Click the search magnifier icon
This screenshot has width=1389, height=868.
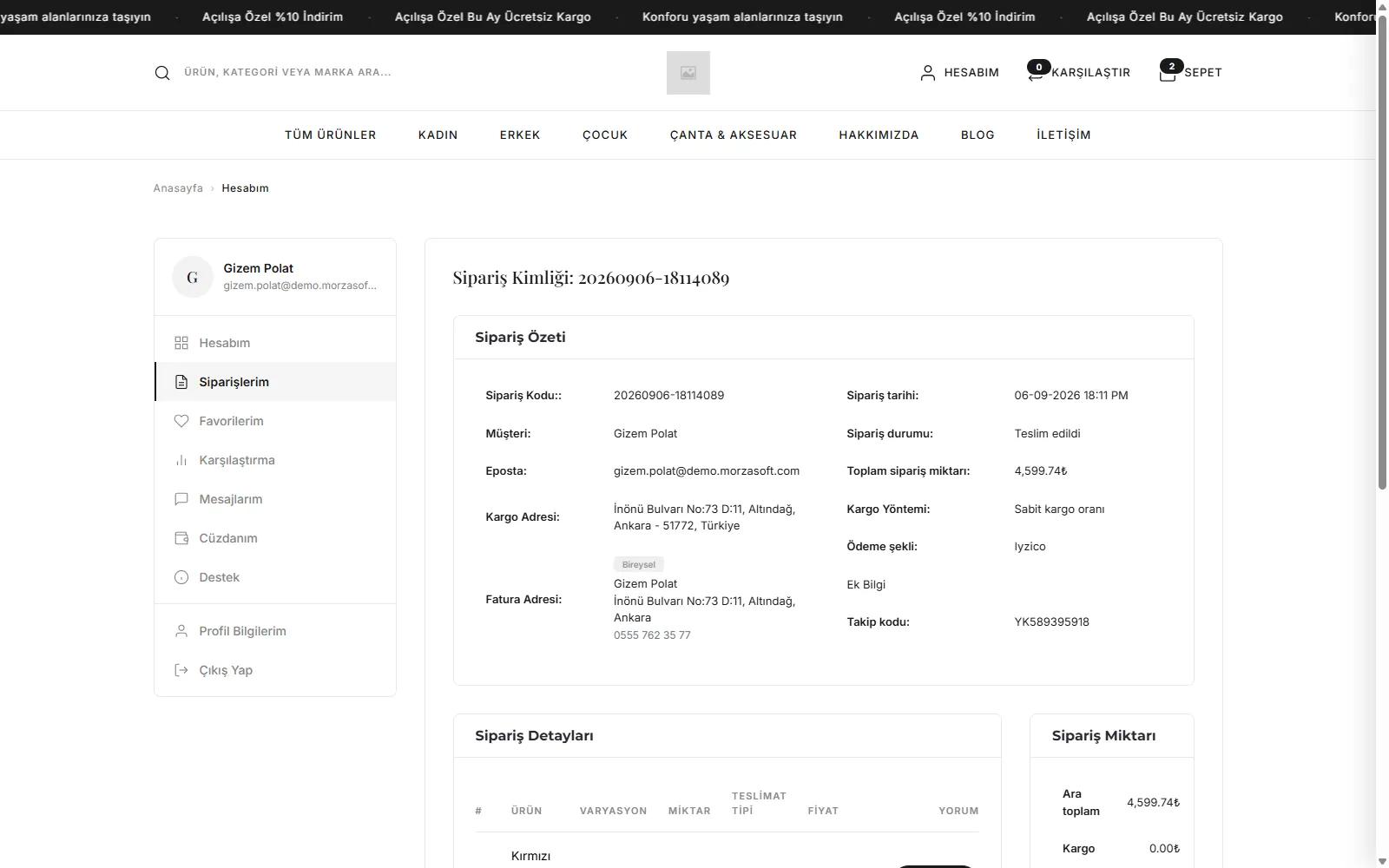tap(162, 73)
